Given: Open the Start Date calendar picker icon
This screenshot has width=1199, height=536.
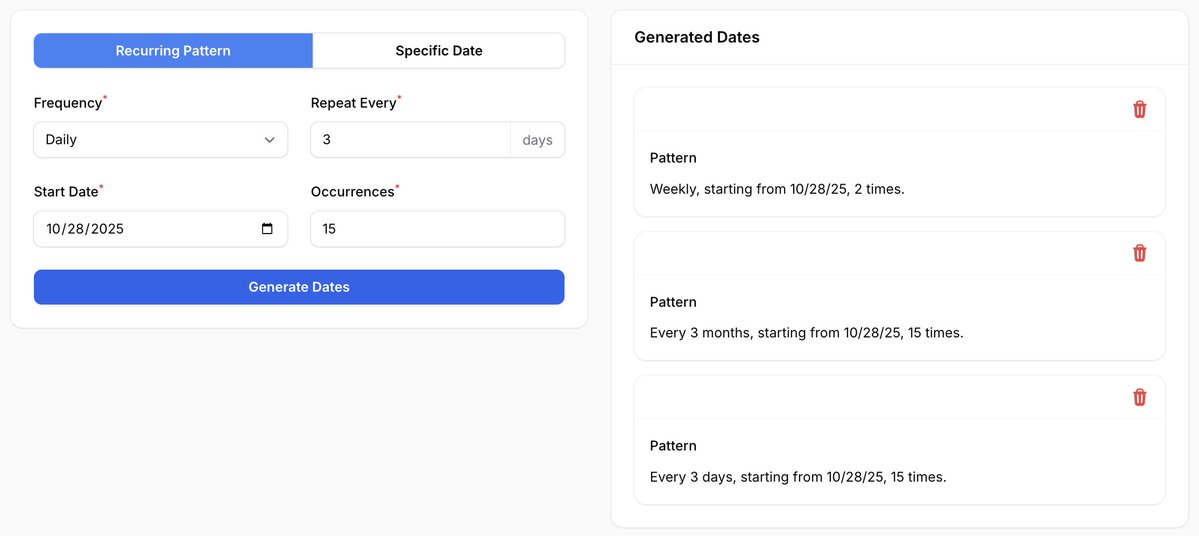Looking at the screenshot, I should (267, 229).
